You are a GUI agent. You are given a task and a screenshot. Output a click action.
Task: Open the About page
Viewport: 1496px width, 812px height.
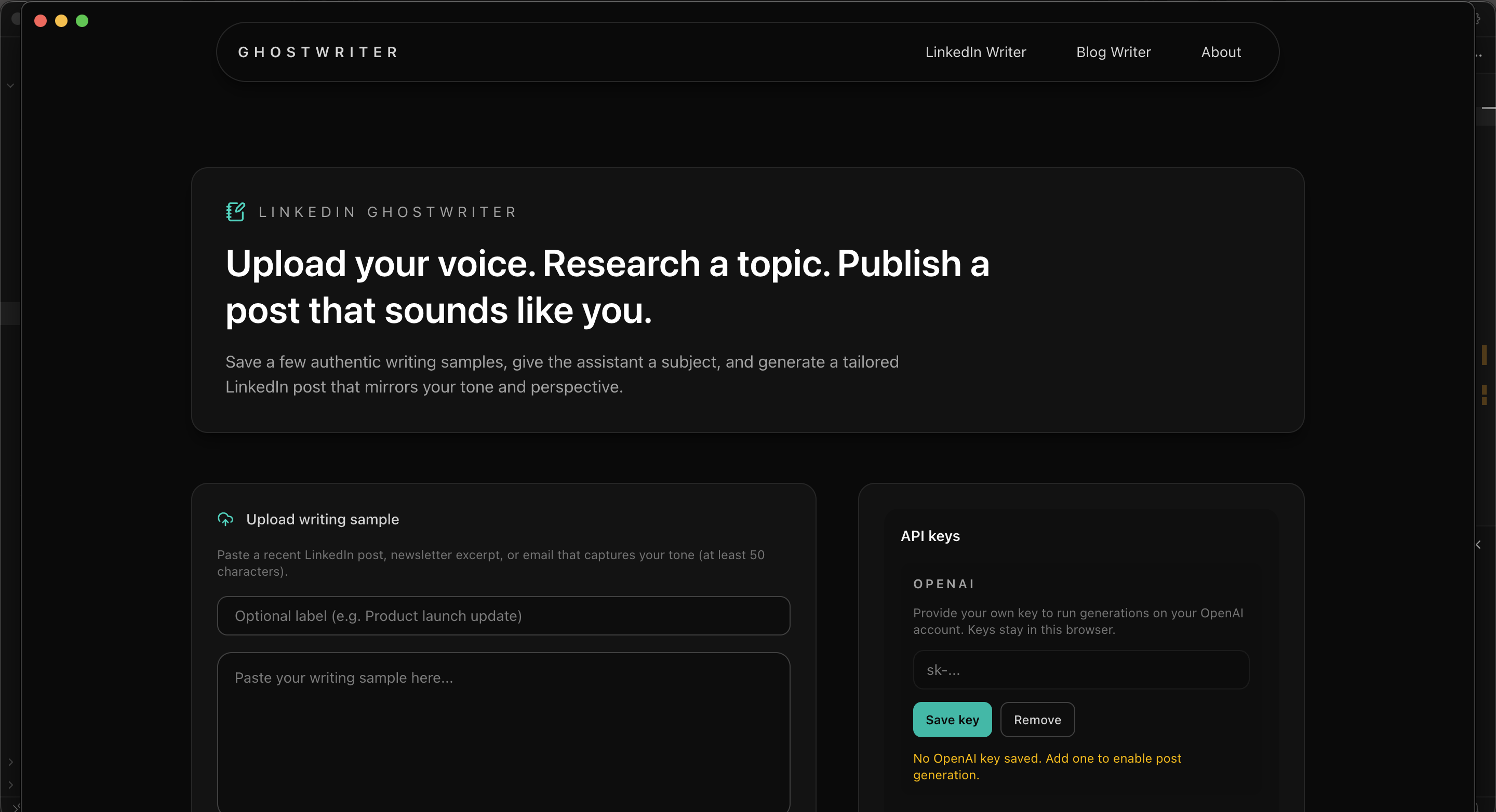click(x=1221, y=51)
